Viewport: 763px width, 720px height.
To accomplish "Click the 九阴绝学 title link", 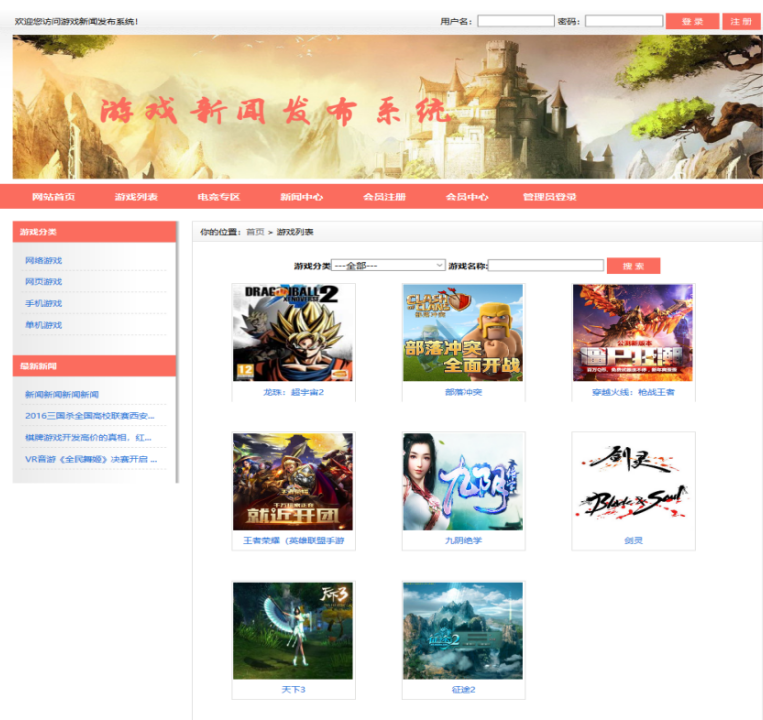I will [x=463, y=540].
